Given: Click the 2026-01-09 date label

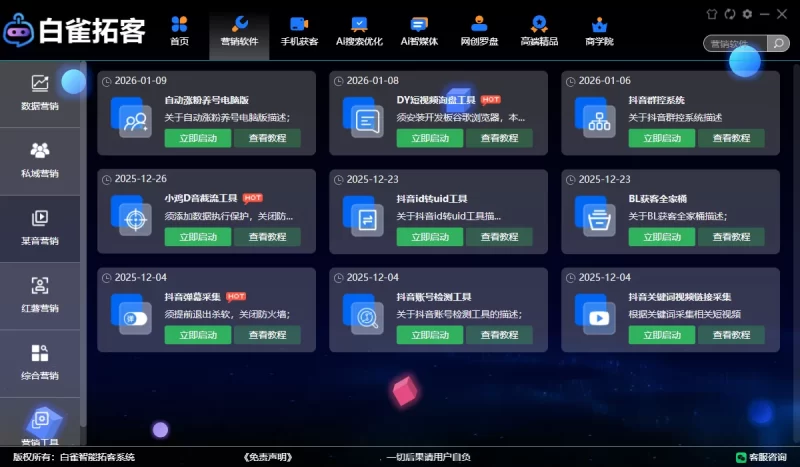Looking at the screenshot, I should tap(140, 81).
